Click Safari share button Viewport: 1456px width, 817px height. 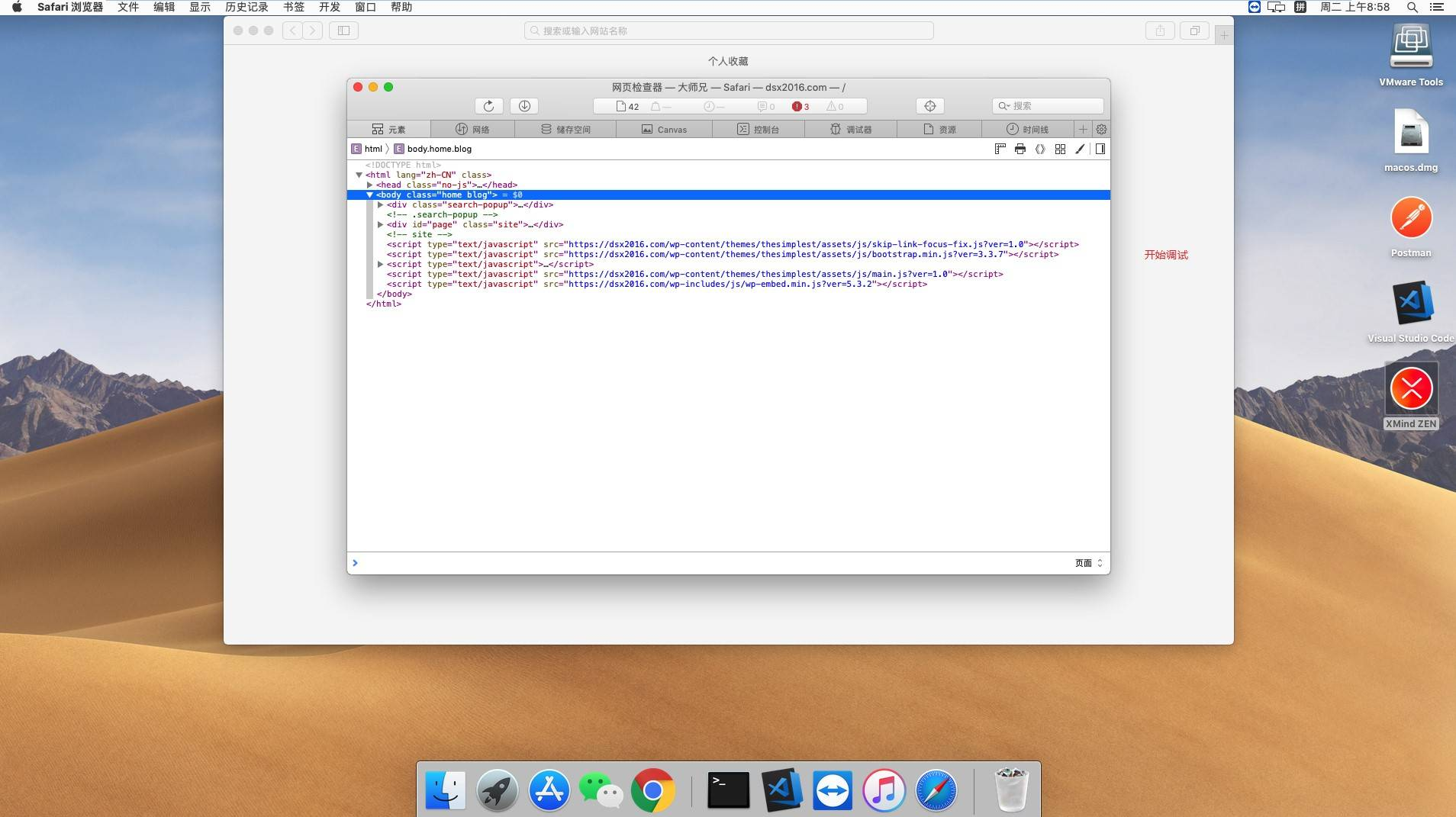tap(1160, 31)
